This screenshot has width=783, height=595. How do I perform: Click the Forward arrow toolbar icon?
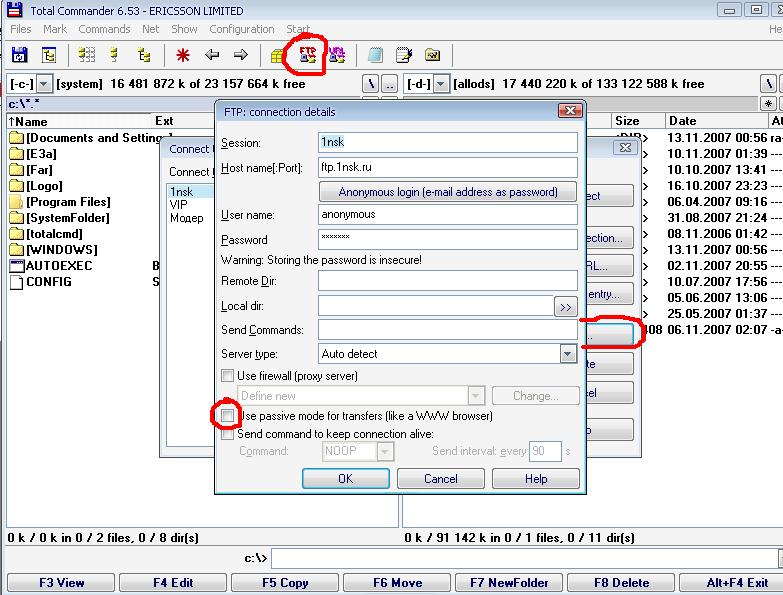tap(240, 55)
